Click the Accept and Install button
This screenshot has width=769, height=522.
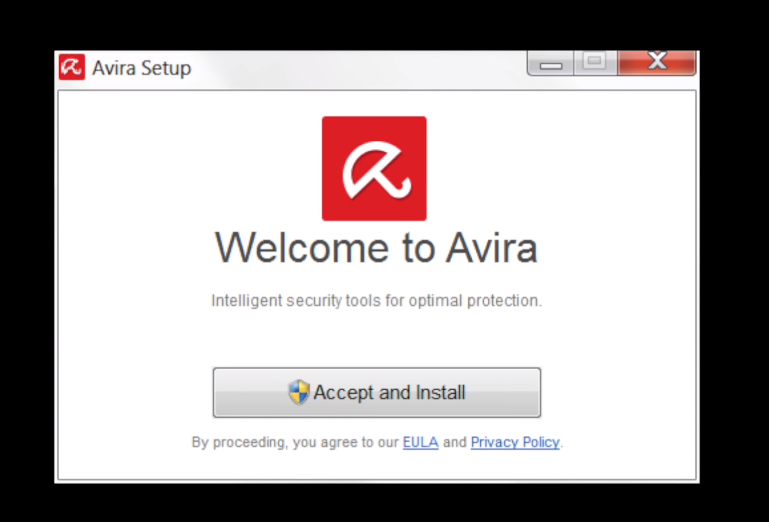click(377, 392)
